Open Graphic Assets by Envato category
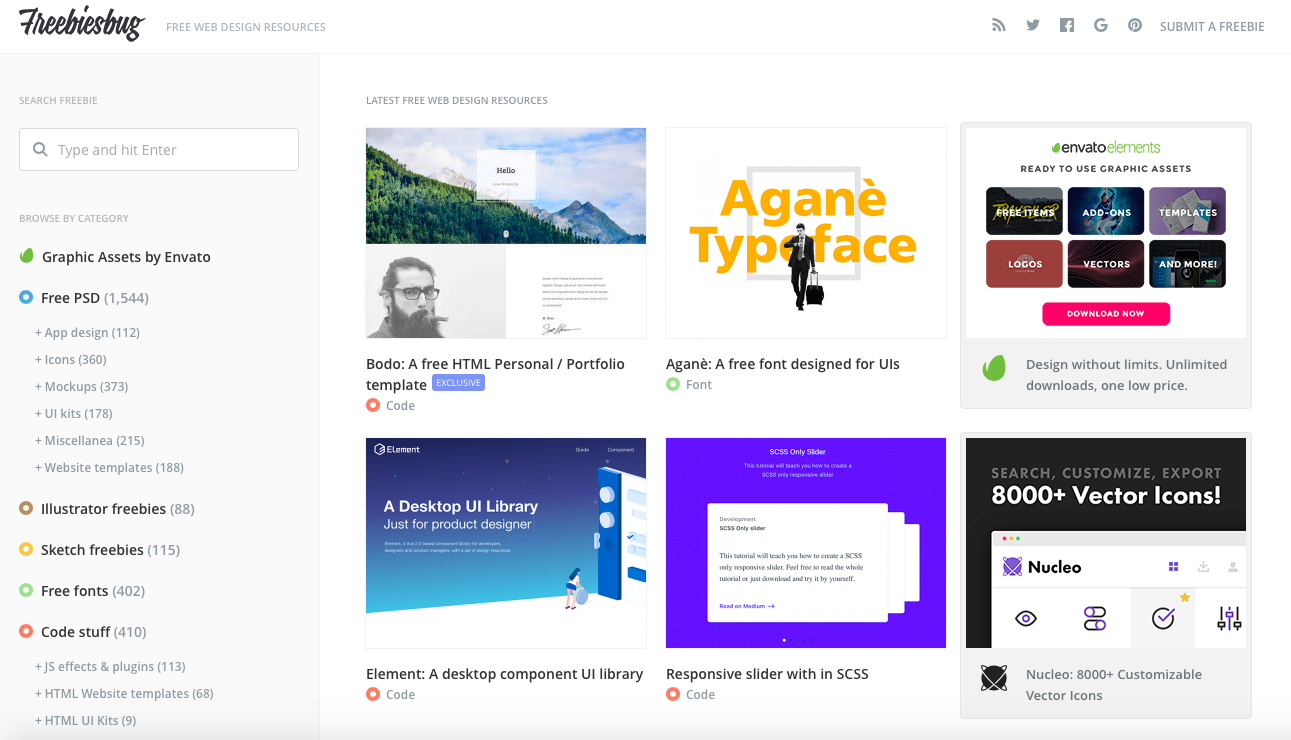 126,257
